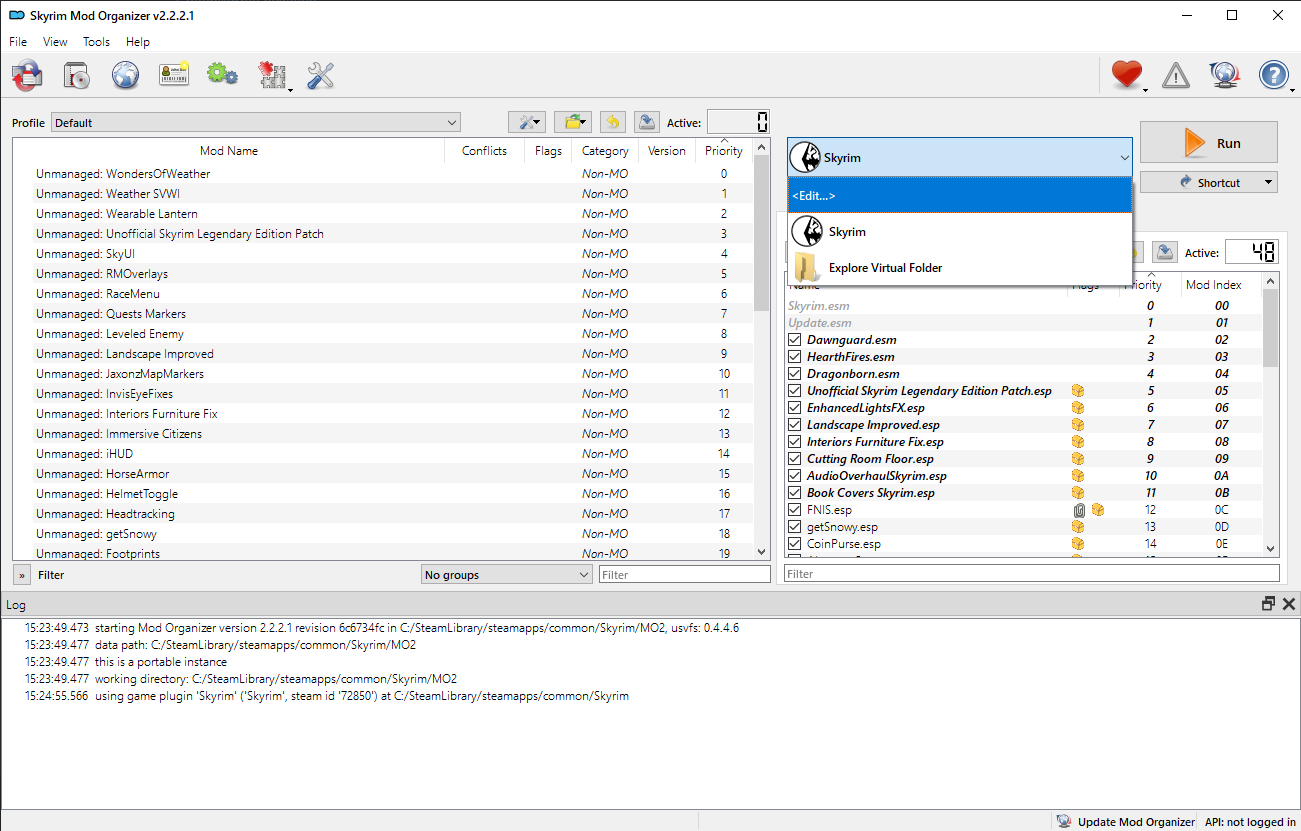Uncheck the FNIS.esp plugin checkbox
Screen dimensions: 1301x831
[795, 510]
